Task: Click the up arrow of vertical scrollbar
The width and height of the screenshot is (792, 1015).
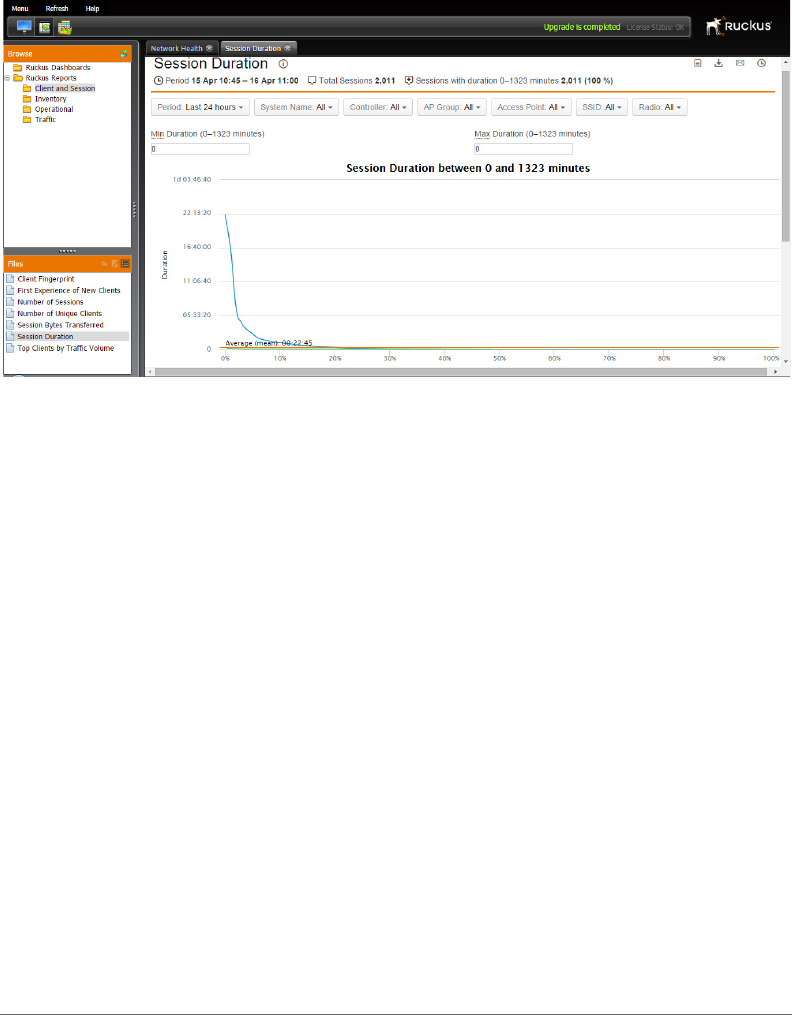Action: click(786, 60)
